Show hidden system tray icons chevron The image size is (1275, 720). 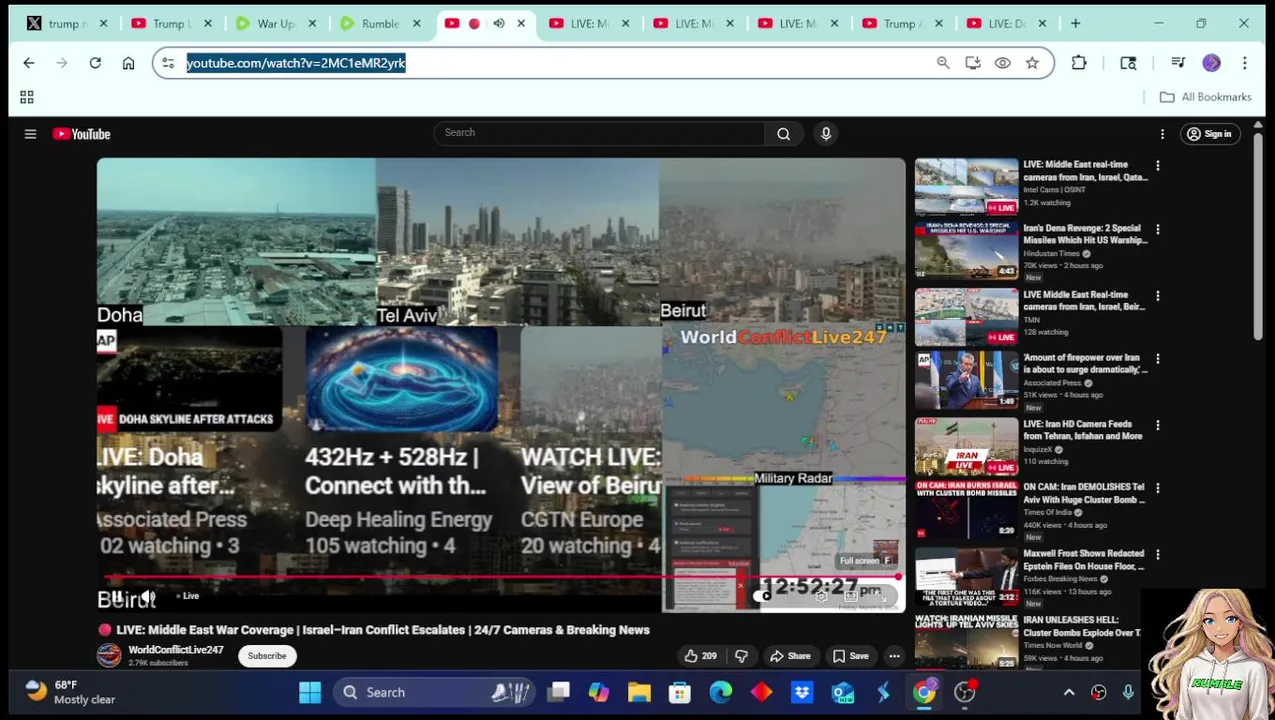coord(1069,692)
